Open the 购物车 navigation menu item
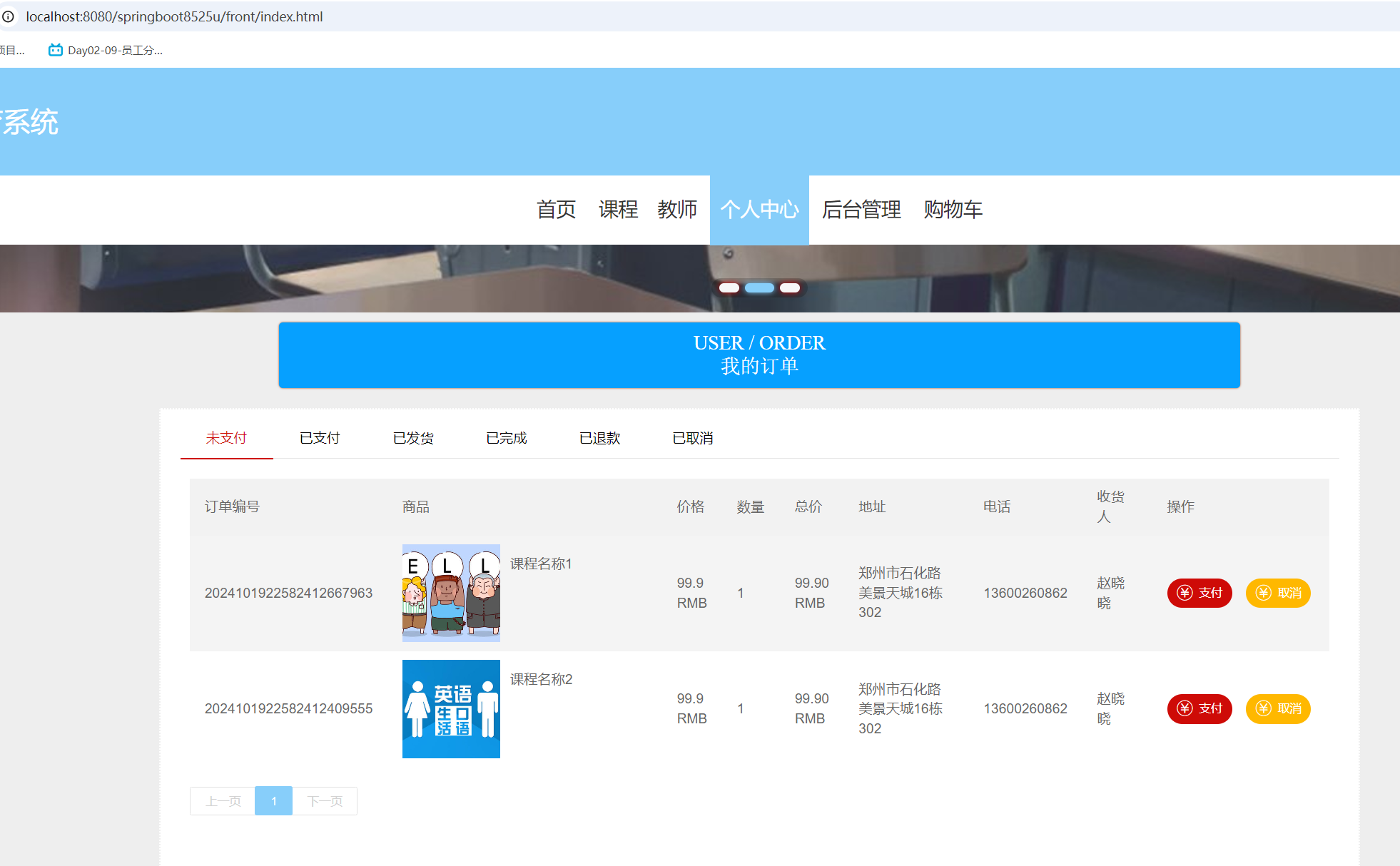Viewport: 1400px width, 866px height. point(954,210)
